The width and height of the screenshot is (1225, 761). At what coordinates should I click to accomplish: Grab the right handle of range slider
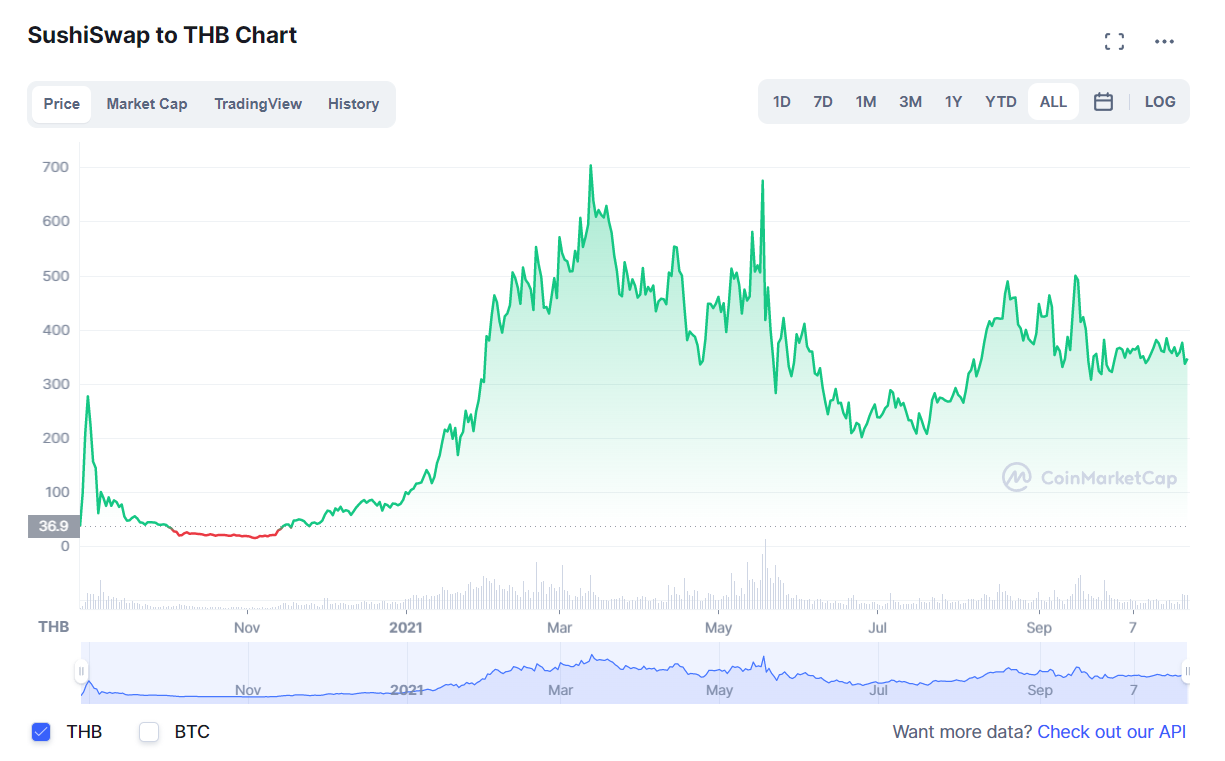tap(1187, 671)
